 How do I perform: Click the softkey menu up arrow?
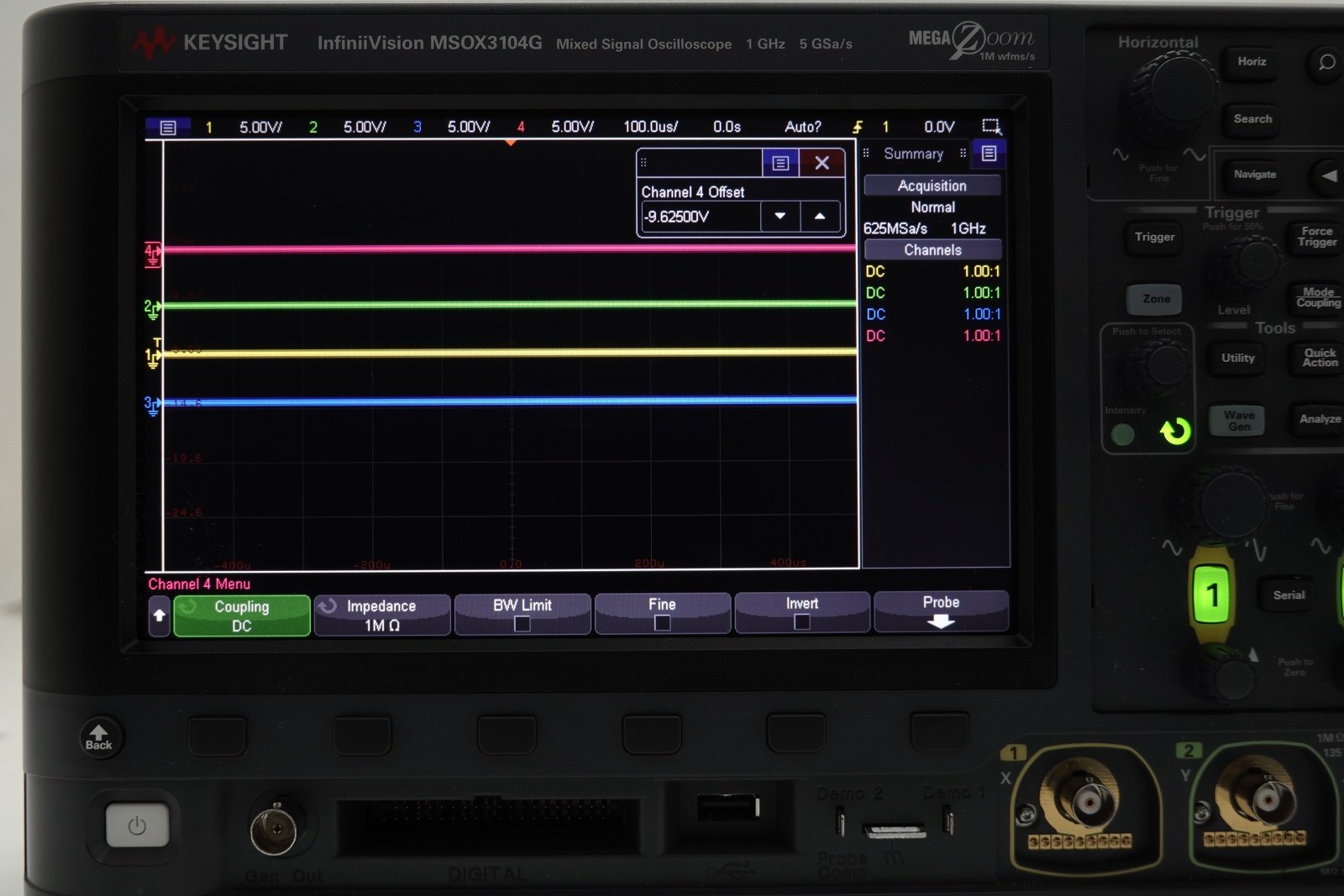[159, 616]
